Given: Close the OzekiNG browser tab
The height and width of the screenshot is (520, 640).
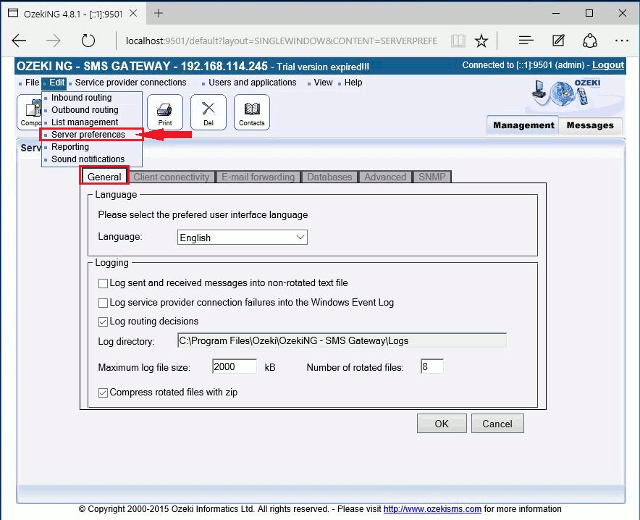Looking at the screenshot, I should click(133, 13).
